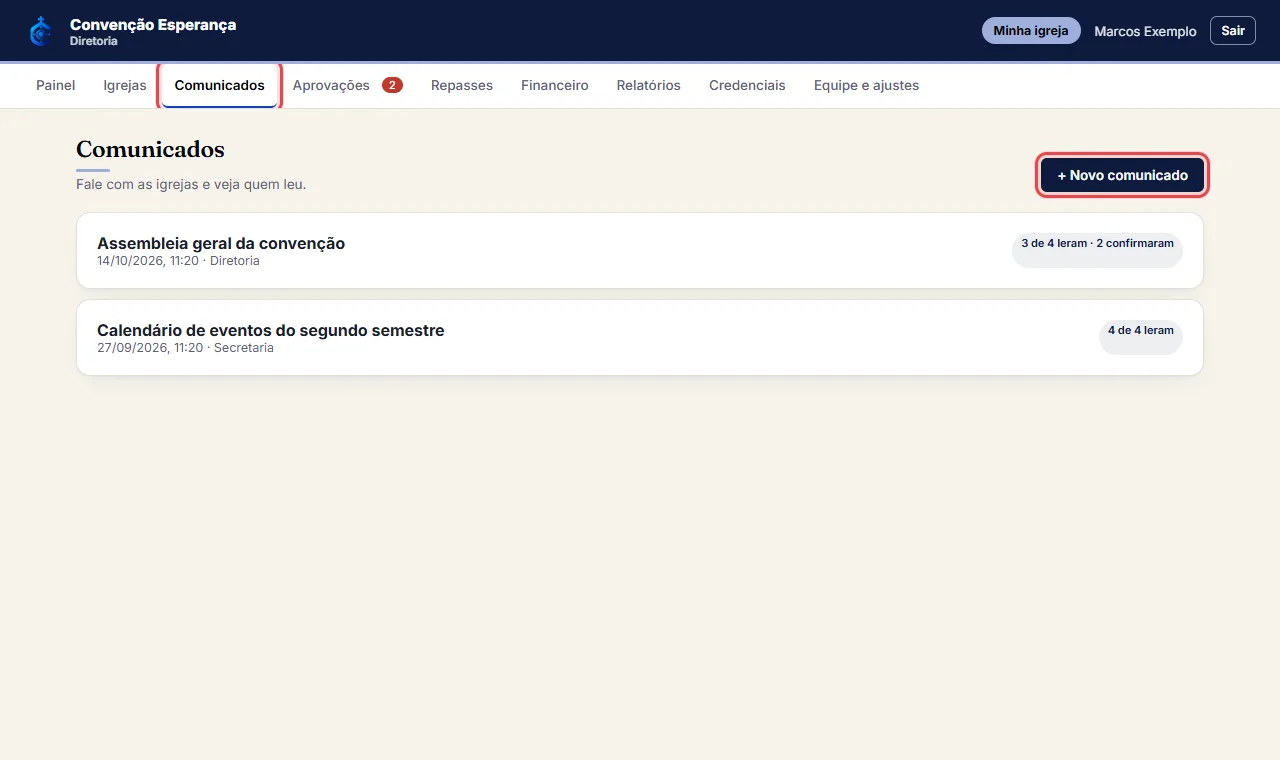1280x760 pixels.
Task: Open the Relatórios tab
Action: point(649,85)
